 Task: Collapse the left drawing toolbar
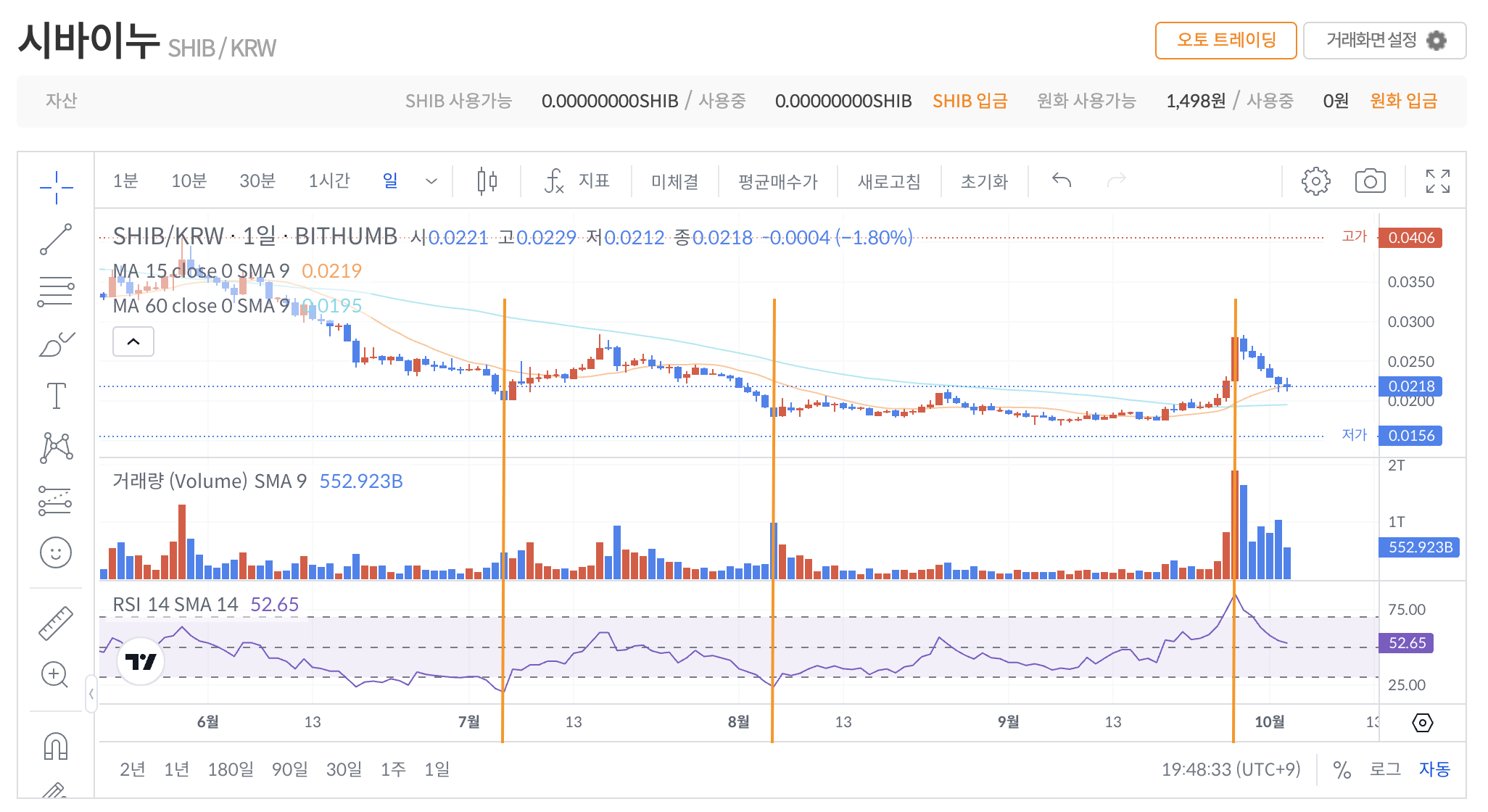(91, 694)
